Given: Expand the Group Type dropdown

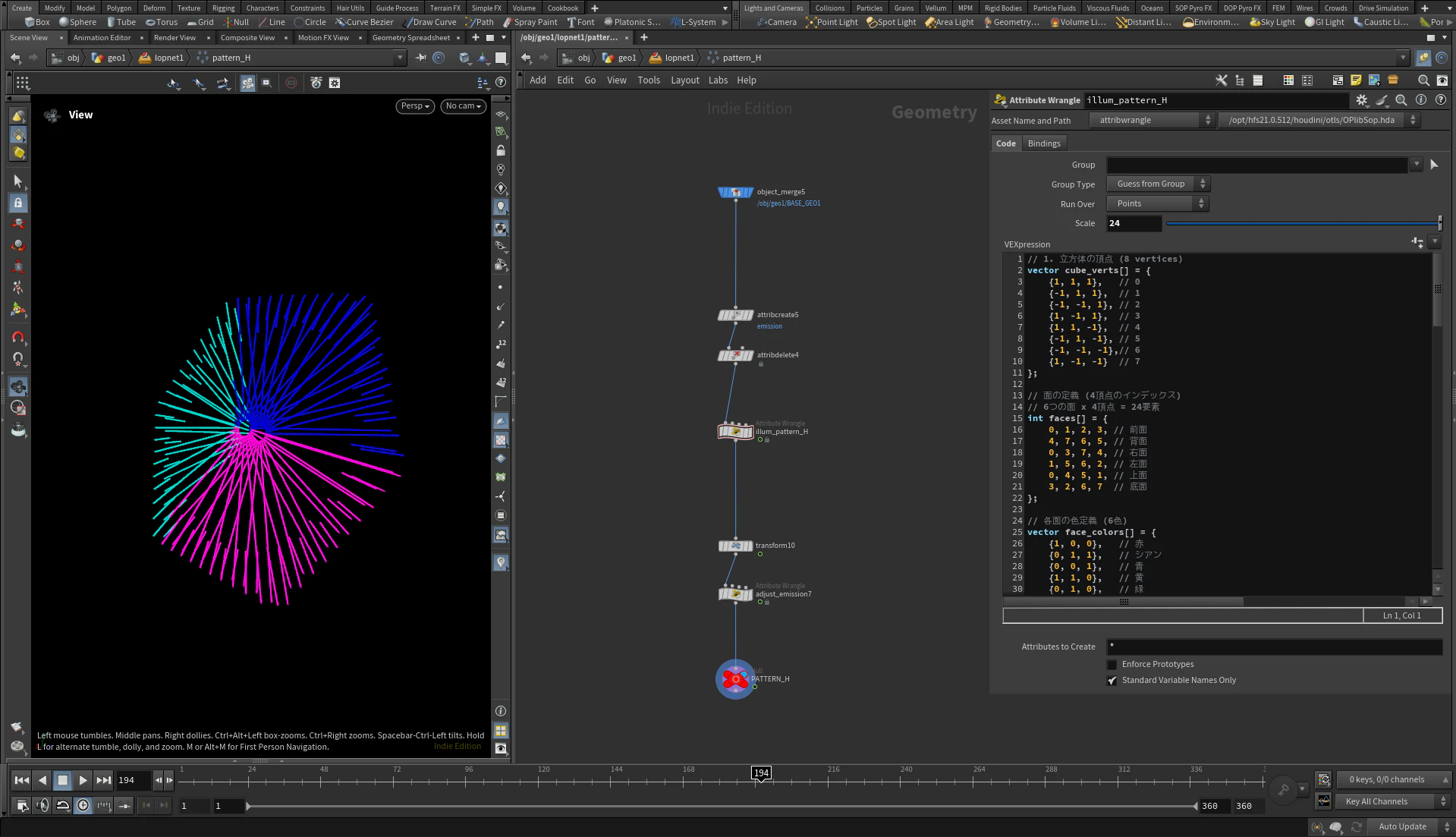Looking at the screenshot, I should [1158, 184].
